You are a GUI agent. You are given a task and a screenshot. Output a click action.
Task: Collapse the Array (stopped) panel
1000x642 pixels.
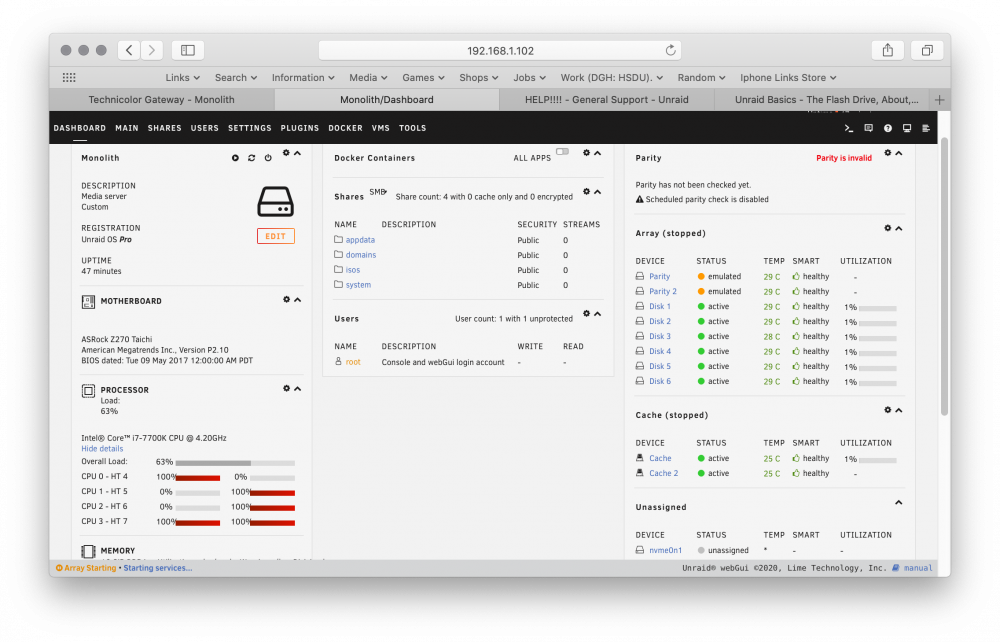pyautogui.click(x=899, y=228)
